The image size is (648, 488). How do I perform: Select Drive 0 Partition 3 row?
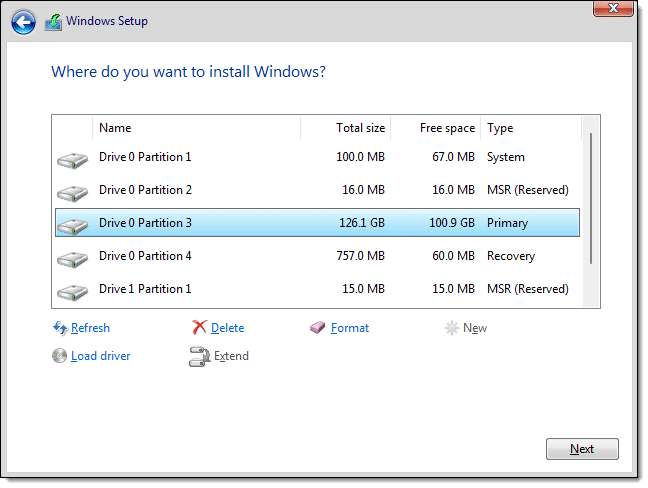(317, 223)
